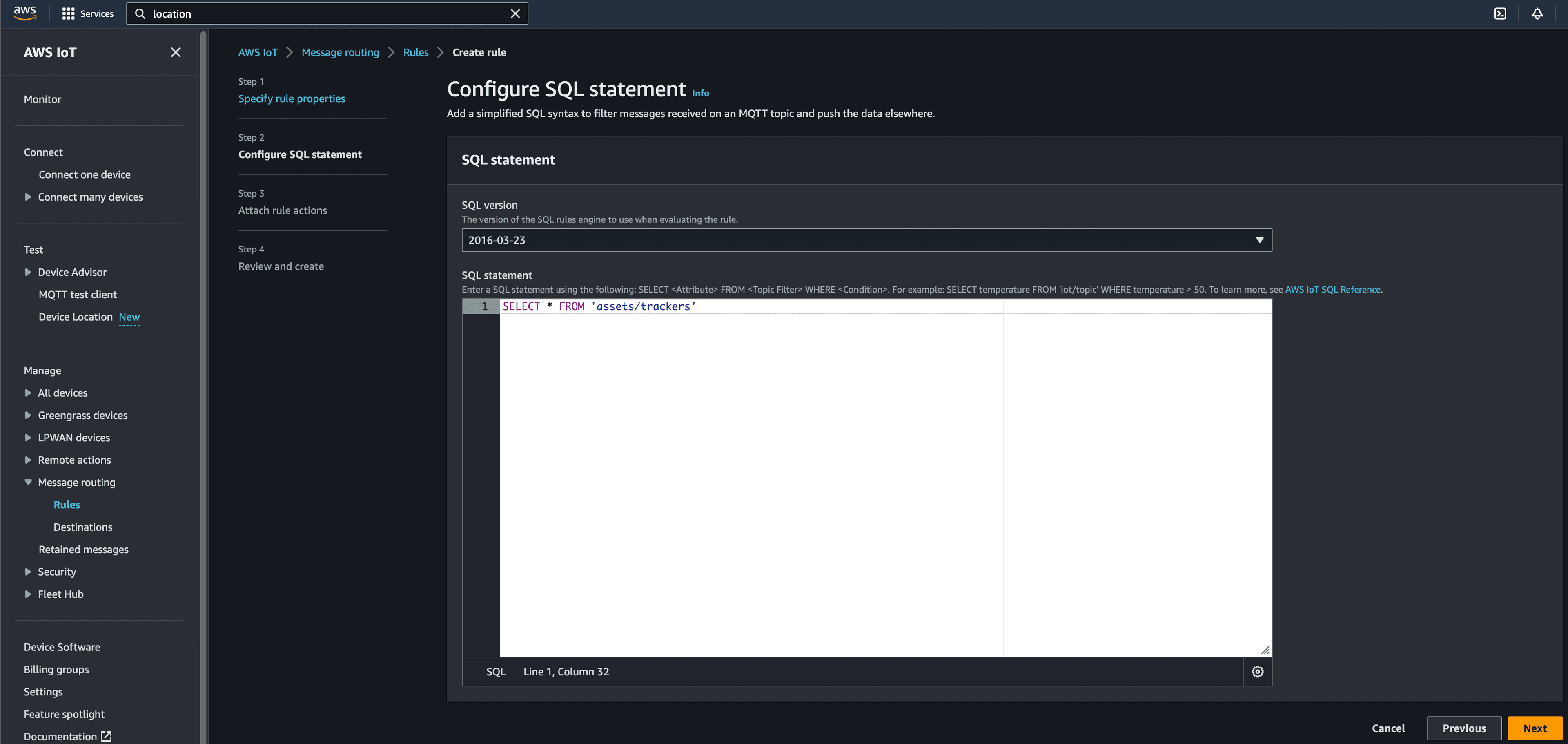Select Rules in the sidebar
Viewport: 1568px width, 744px height.
click(x=67, y=505)
